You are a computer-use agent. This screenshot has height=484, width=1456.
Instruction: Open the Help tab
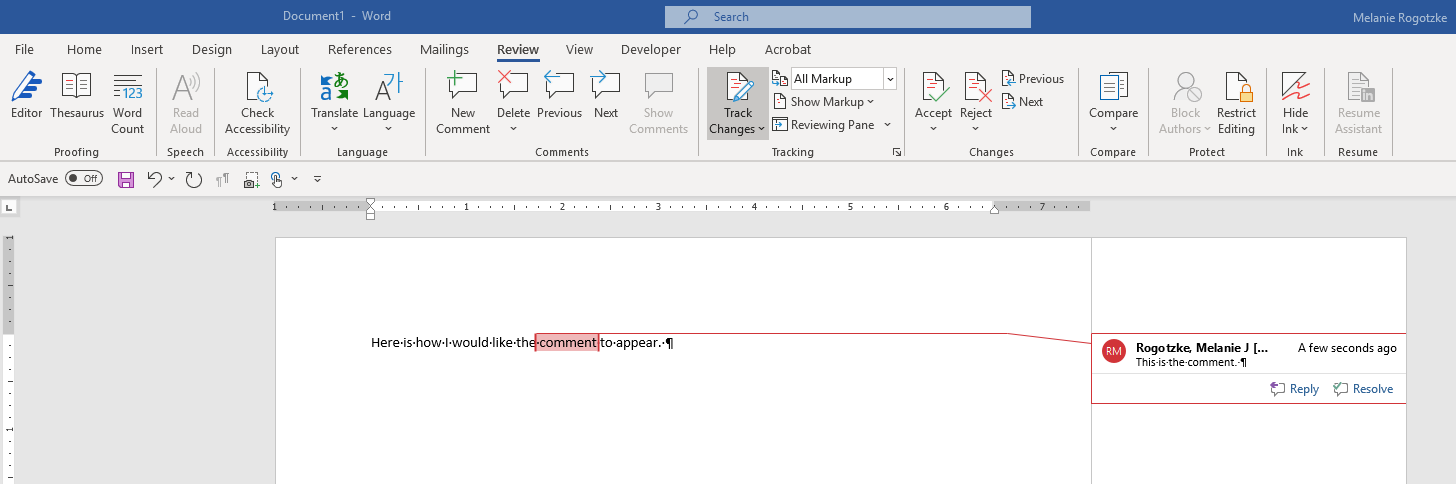click(722, 49)
